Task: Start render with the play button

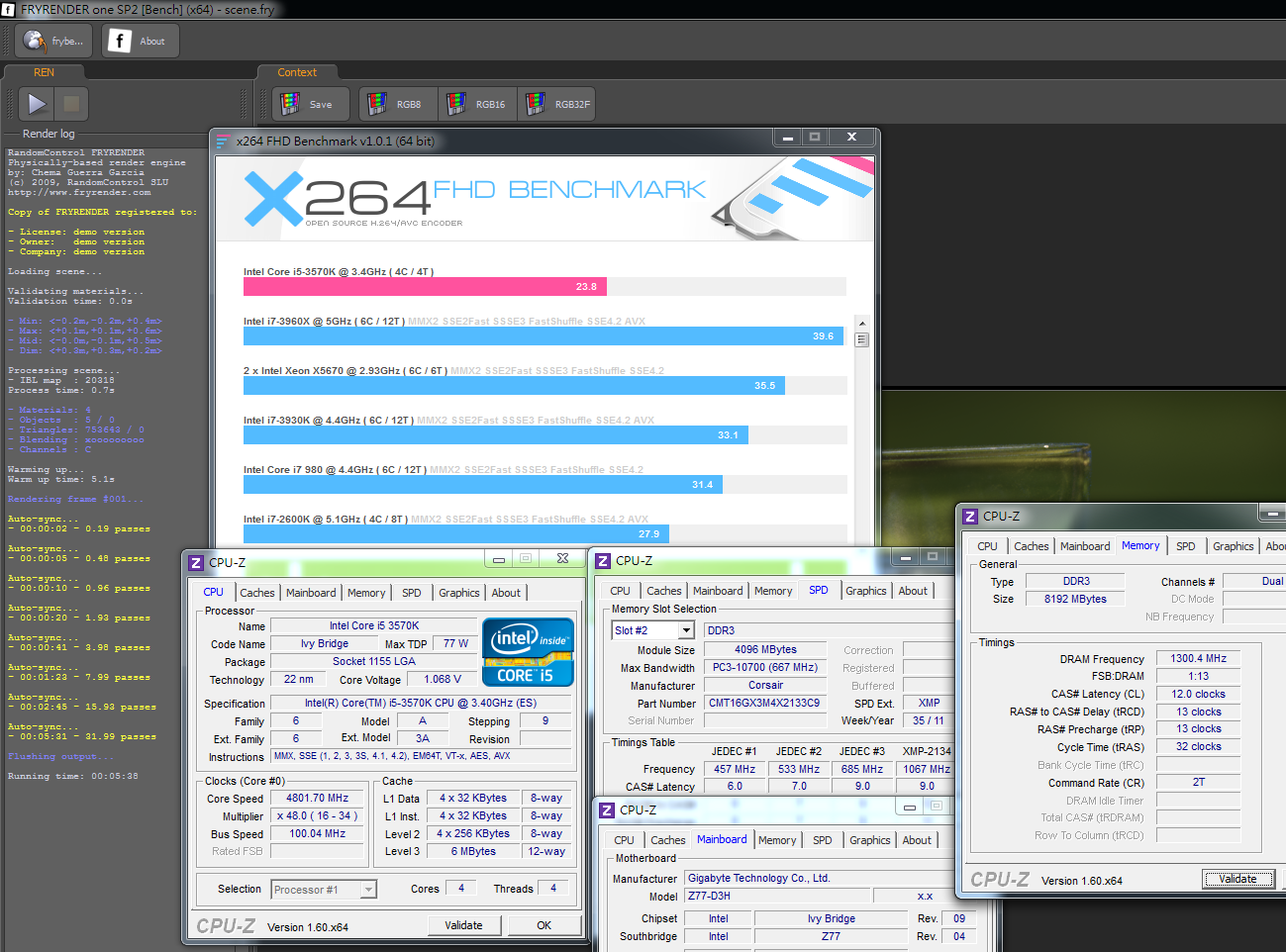Action: click(37, 104)
